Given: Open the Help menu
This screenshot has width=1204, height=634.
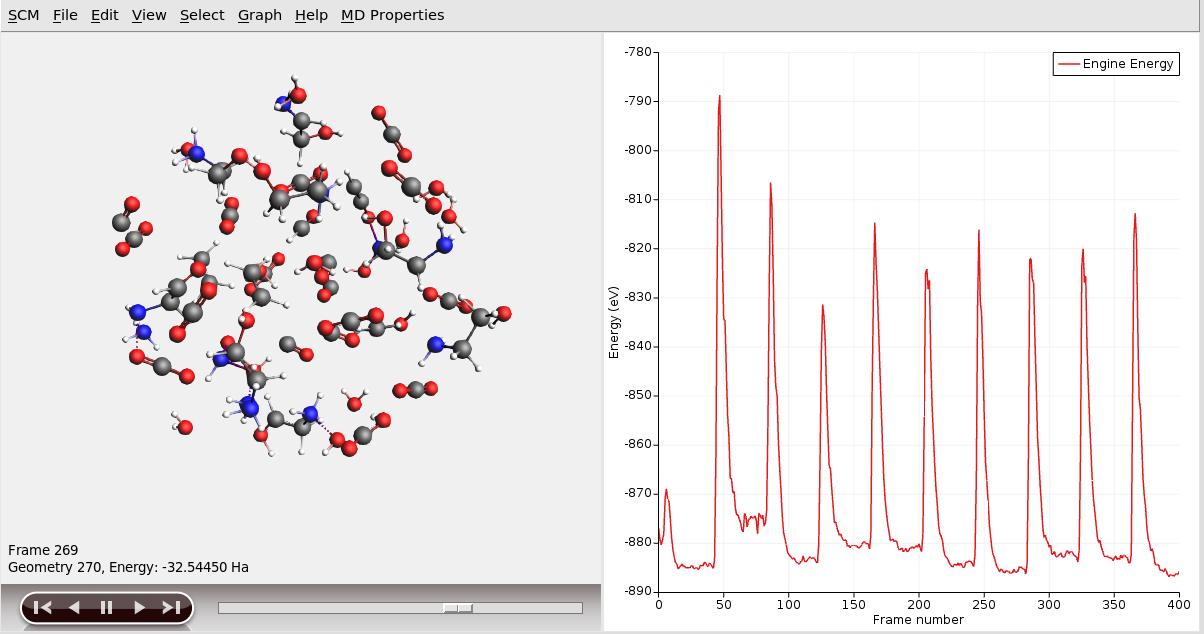Looking at the screenshot, I should tap(311, 15).
